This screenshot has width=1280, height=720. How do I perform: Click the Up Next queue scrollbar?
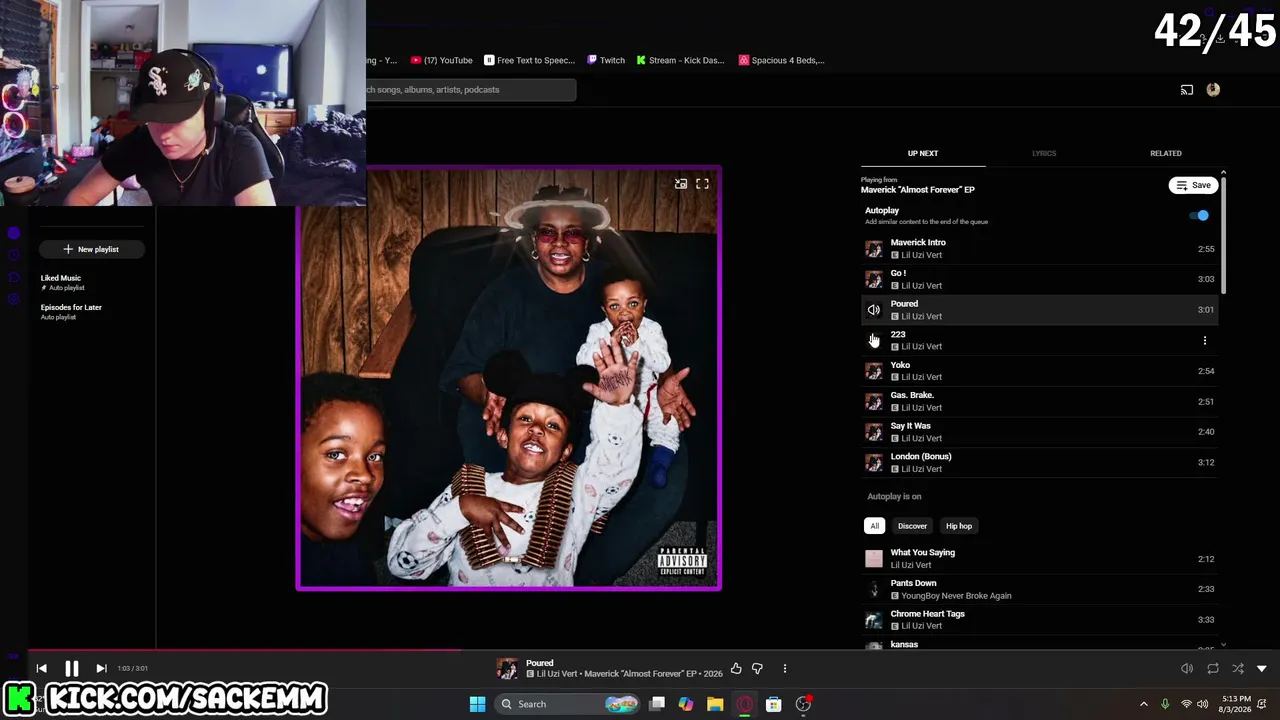tap(1223, 235)
